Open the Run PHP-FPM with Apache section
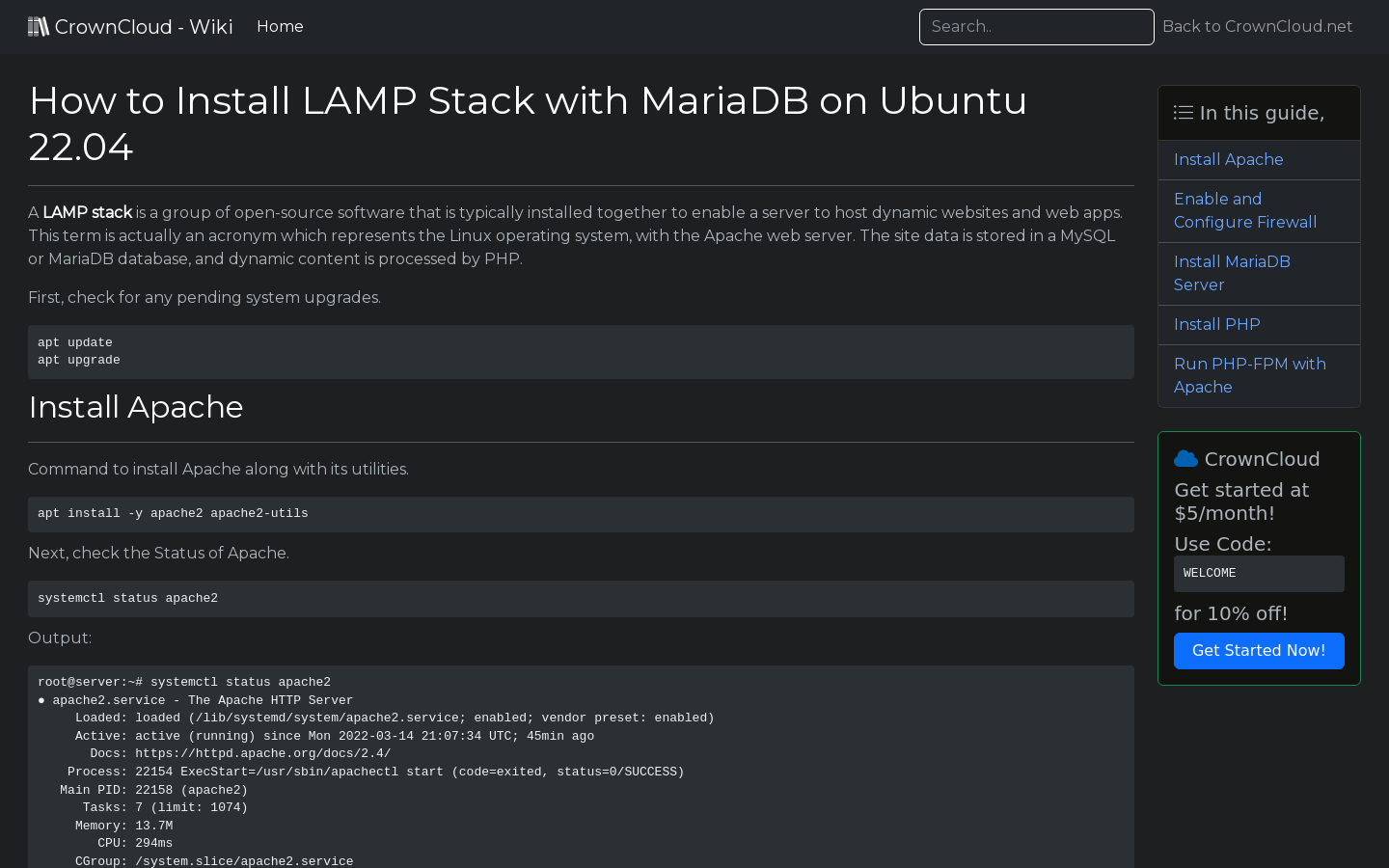 [x=1250, y=375]
